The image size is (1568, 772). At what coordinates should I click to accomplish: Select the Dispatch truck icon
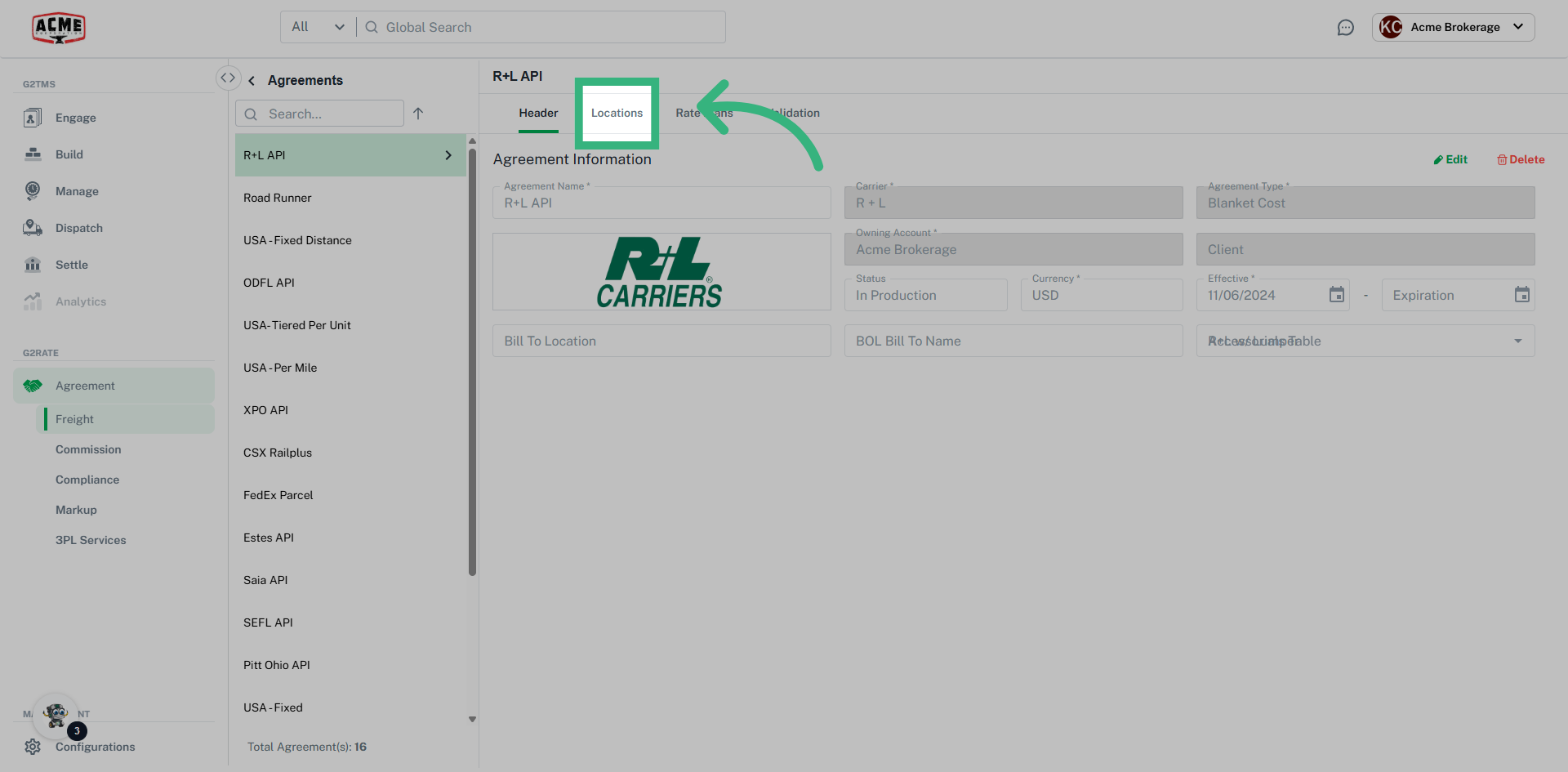click(x=33, y=228)
